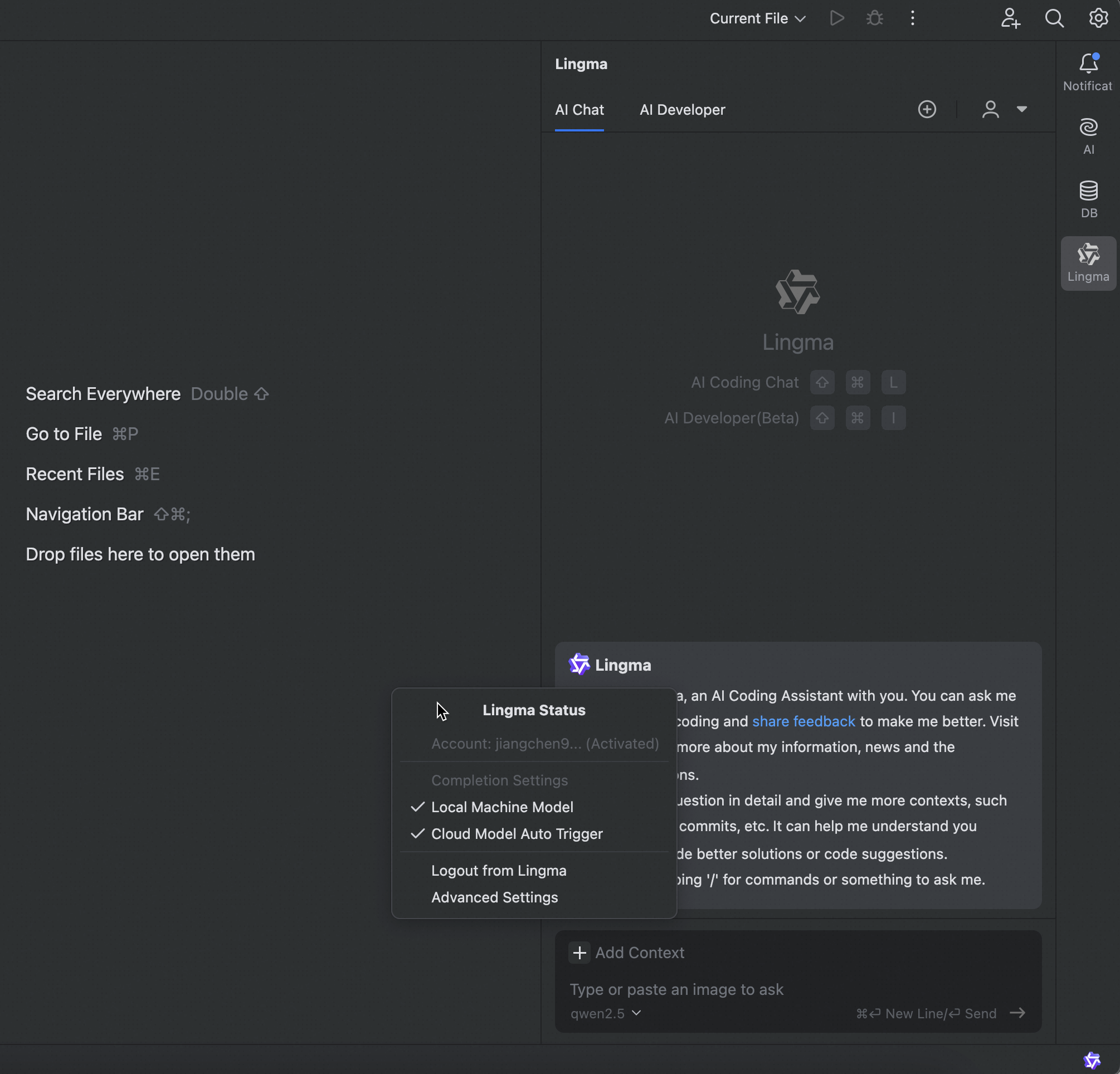This screenshot has height=1074, width=1120.
Task: Click the Debug bug icon
Action: (874, 18)
